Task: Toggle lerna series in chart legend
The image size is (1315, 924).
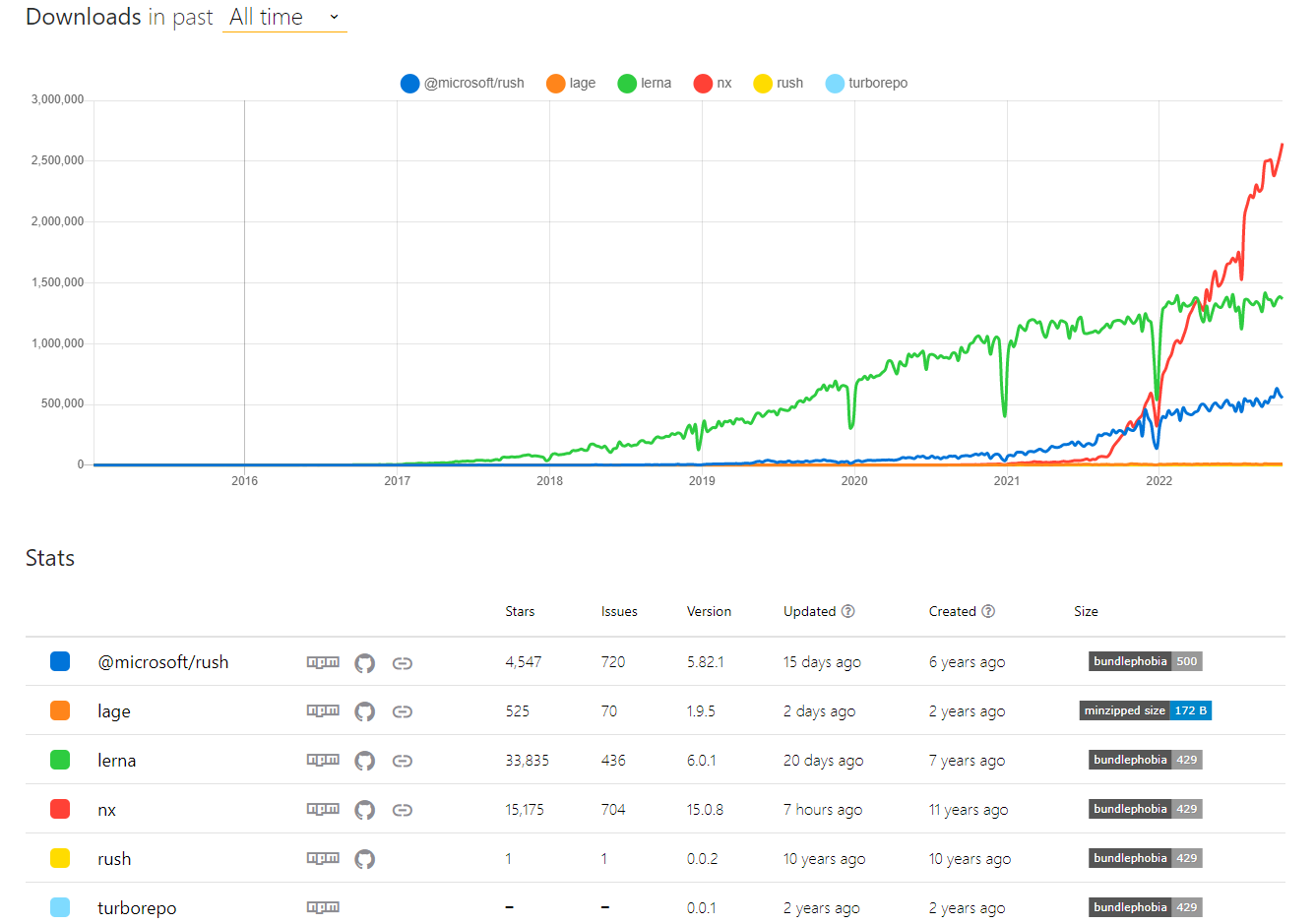Action: coord(645,84)
